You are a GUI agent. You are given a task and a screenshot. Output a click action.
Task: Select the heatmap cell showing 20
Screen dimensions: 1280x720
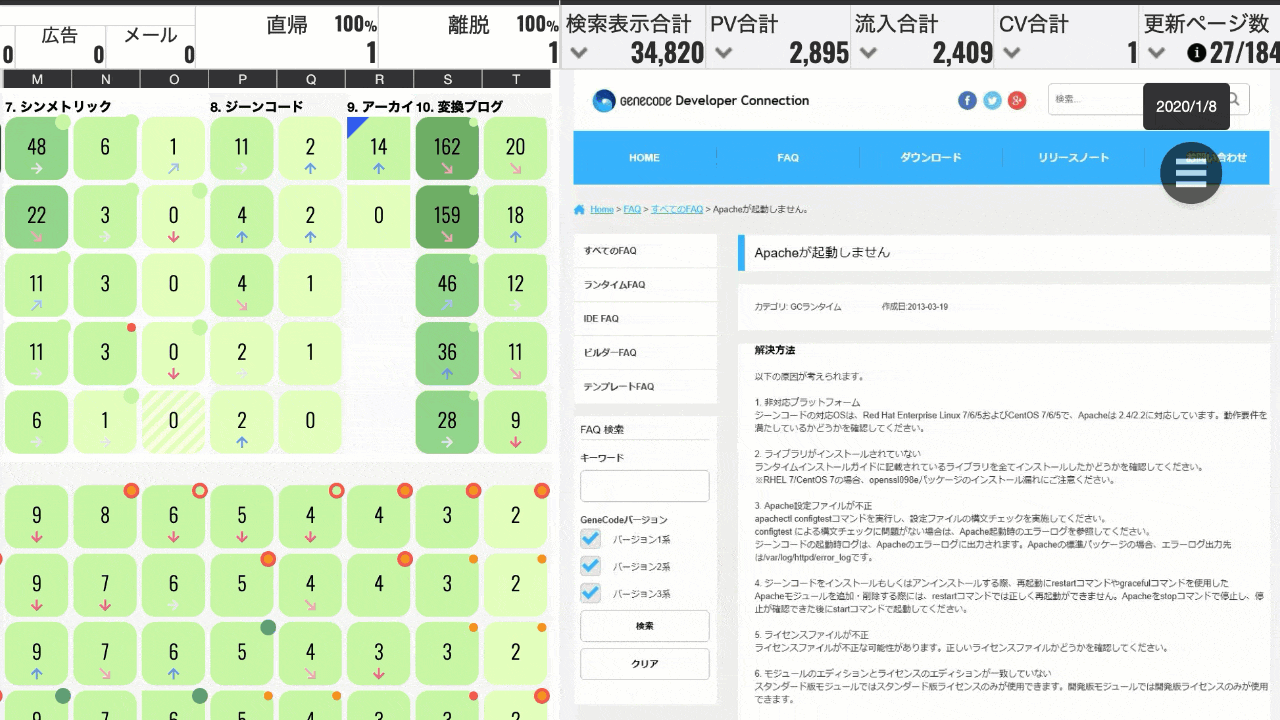515,149
